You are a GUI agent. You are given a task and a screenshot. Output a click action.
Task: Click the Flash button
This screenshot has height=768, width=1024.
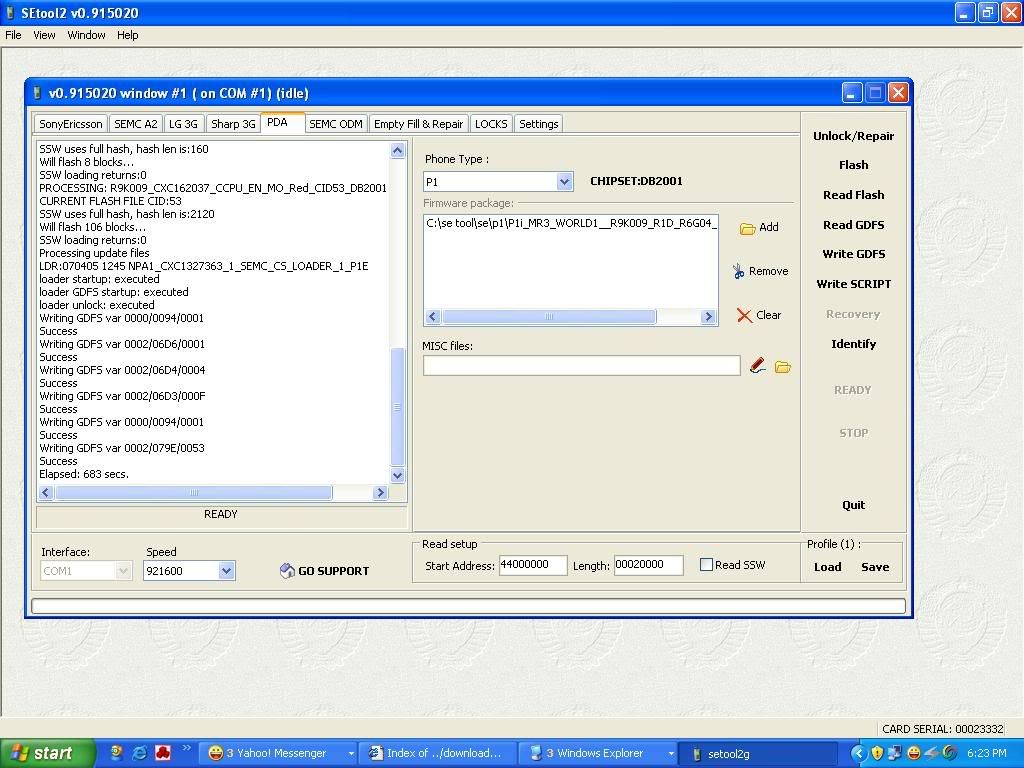point(854,165)
